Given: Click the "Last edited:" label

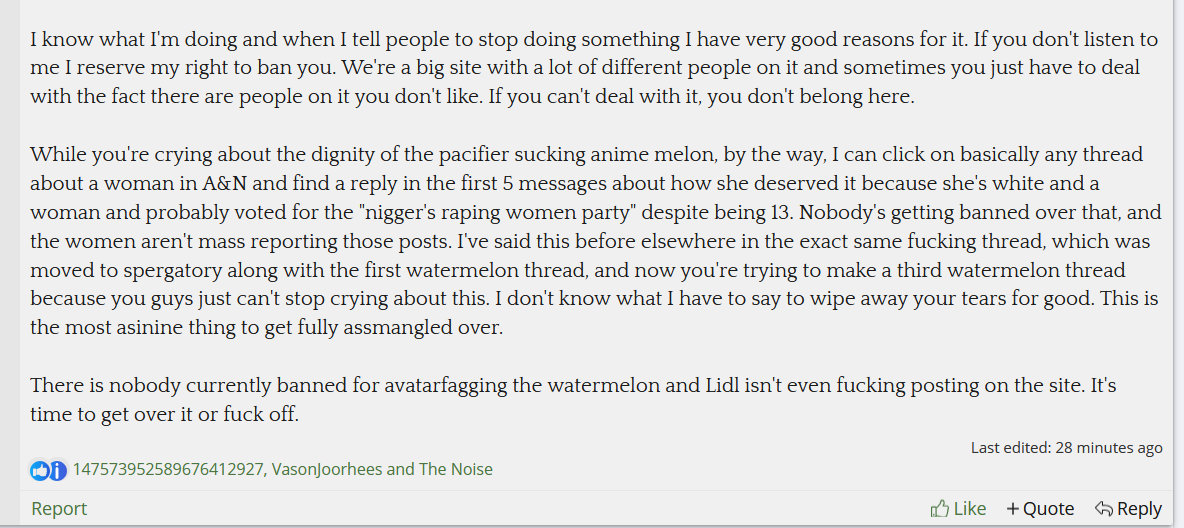Looking at the screenshot, I should pyautogui.click(x=1010, y=447).
